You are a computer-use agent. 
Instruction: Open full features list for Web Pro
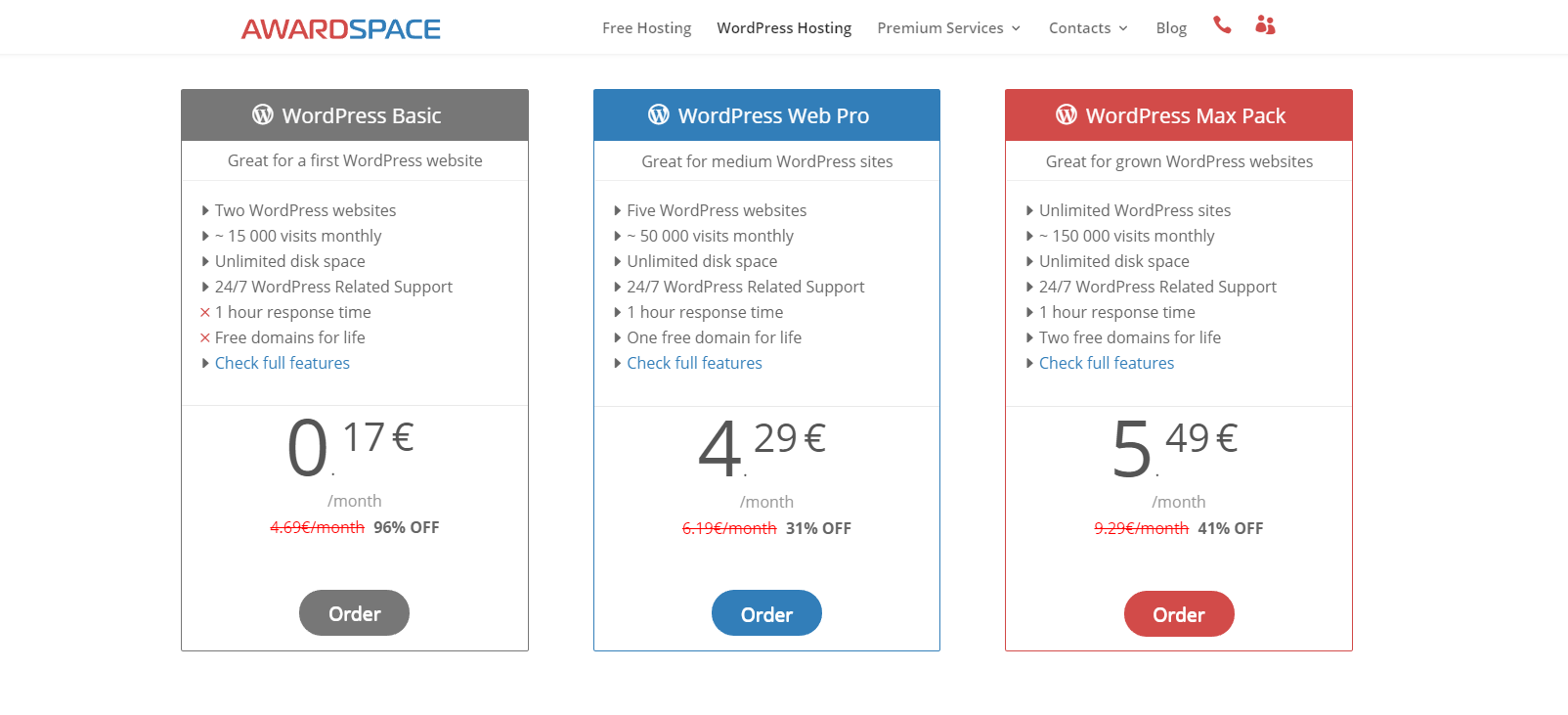pos(694,363)
